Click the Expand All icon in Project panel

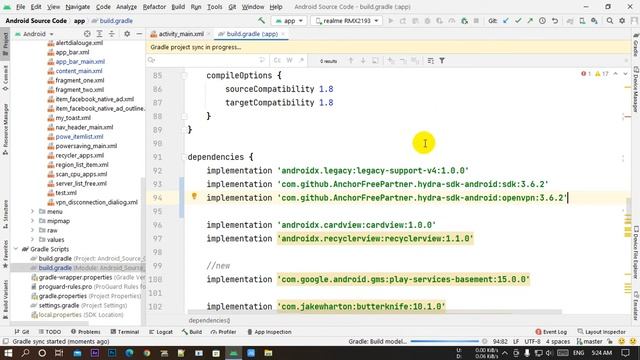coord(99,34)
